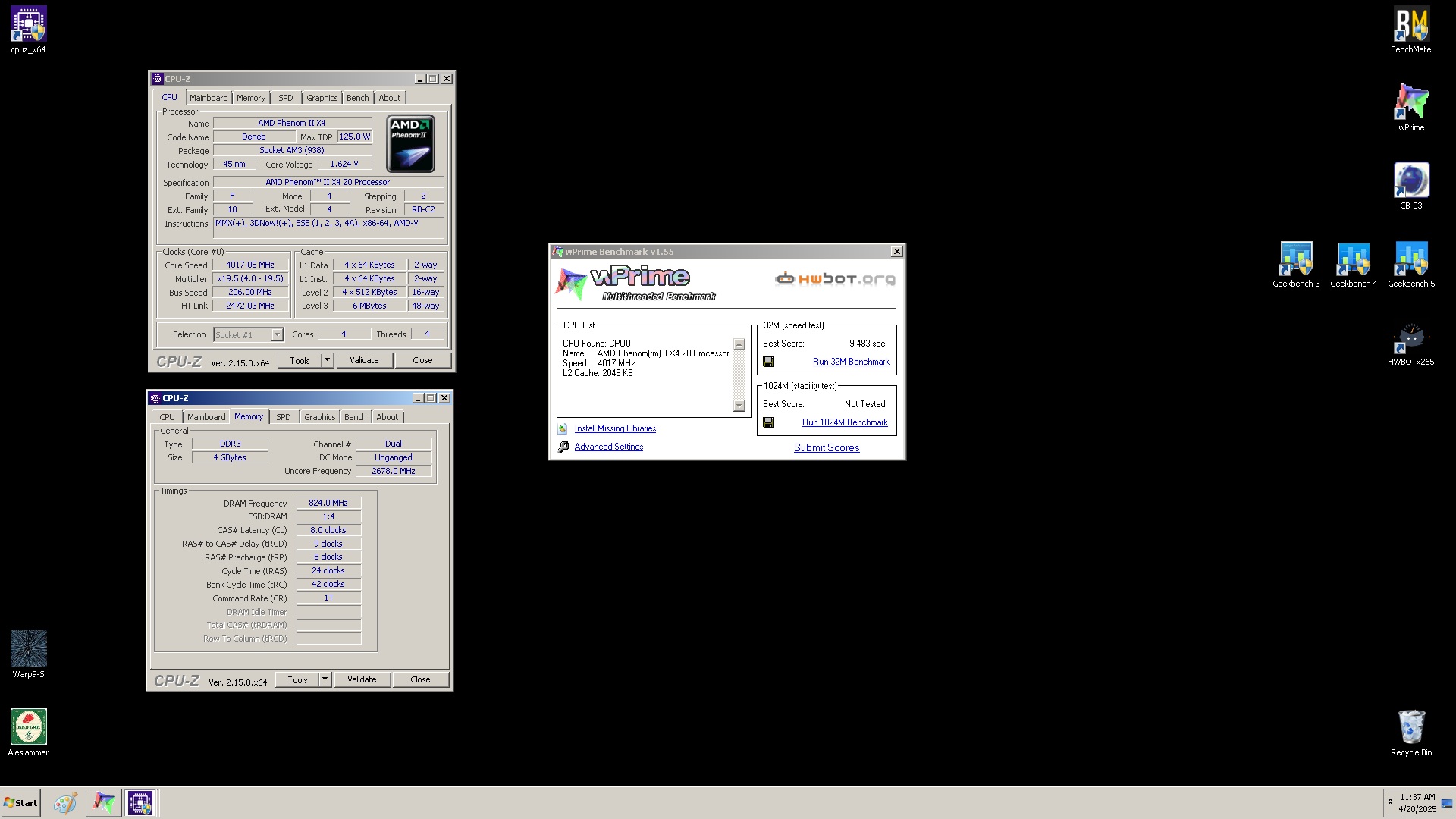The width and height of the screenshot is (1456, 819).
Task: Open About tab in top CPU-Z window
Action: coord(390,98)
